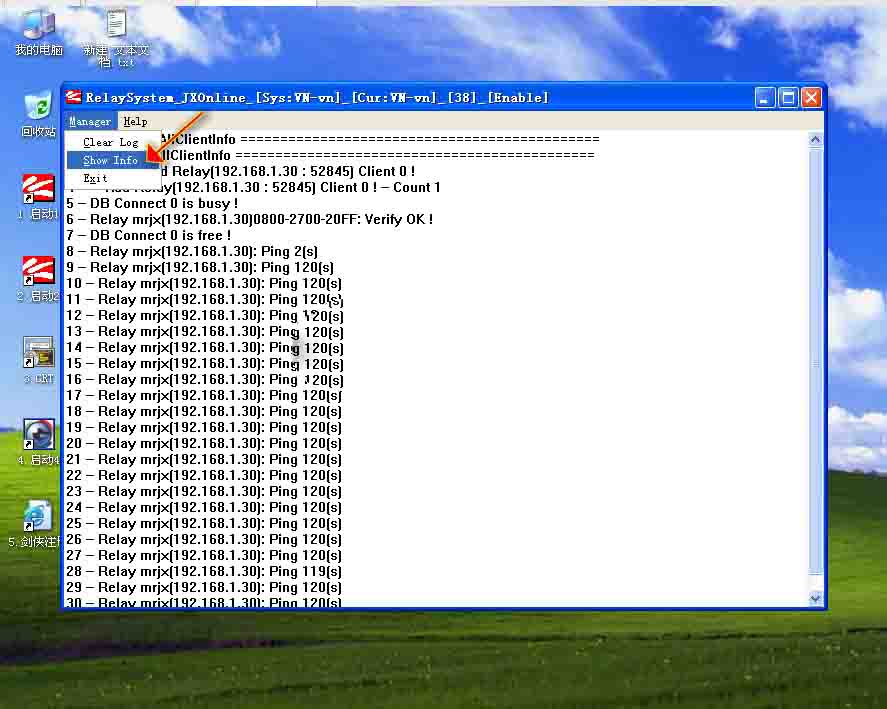The image size is (887, 709).
Task: Open the Manager menu
Action: [x=90, y=121]
